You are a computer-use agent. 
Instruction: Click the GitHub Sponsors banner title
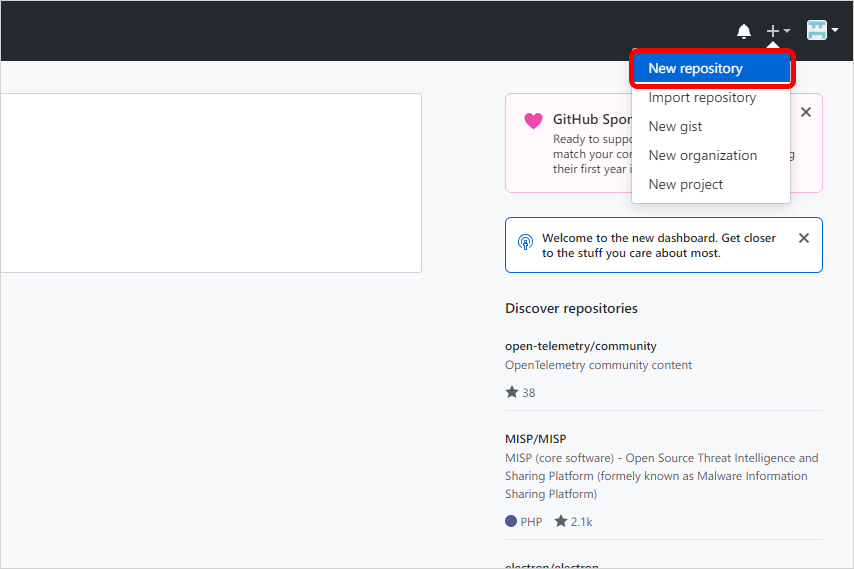coord(592,119)
